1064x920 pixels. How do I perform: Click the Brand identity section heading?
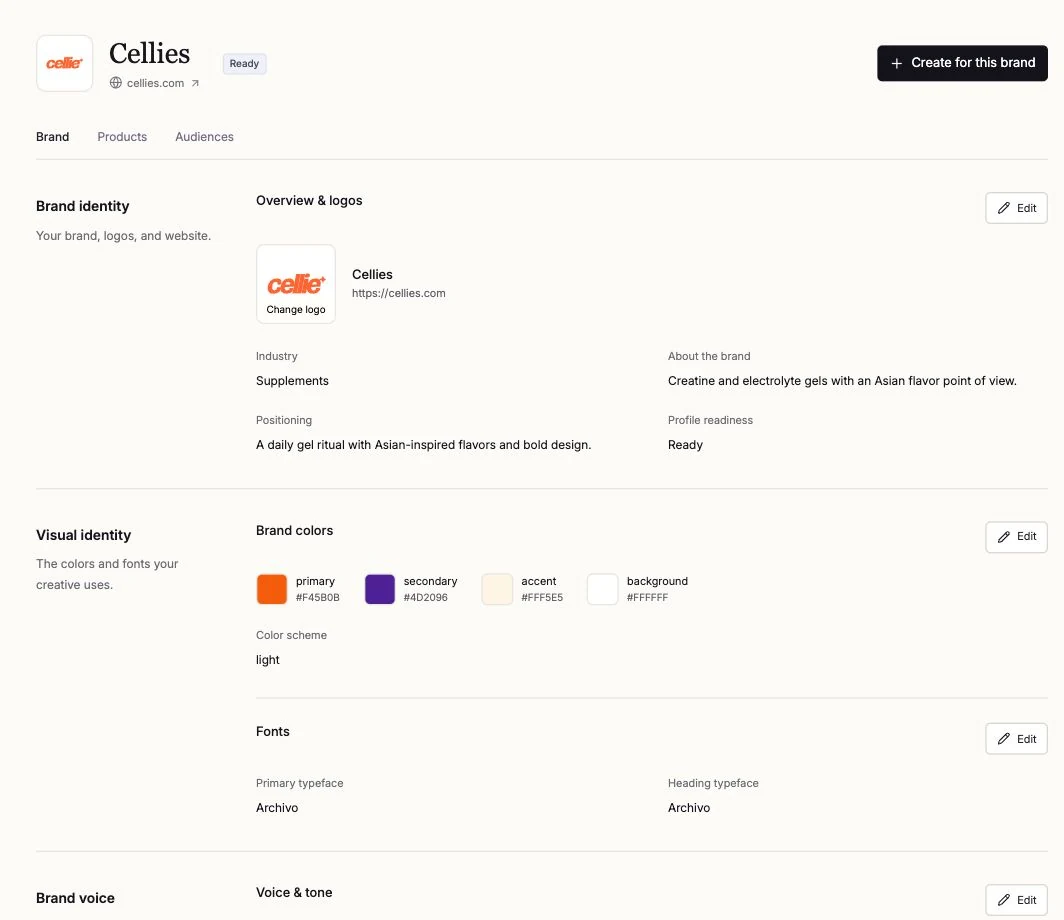83,206
